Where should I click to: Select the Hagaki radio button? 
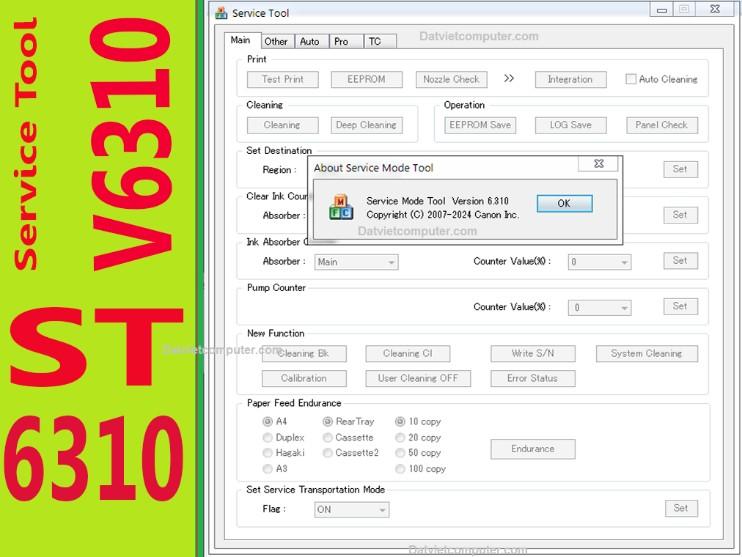pyautogui.click(x=268, y=453)
